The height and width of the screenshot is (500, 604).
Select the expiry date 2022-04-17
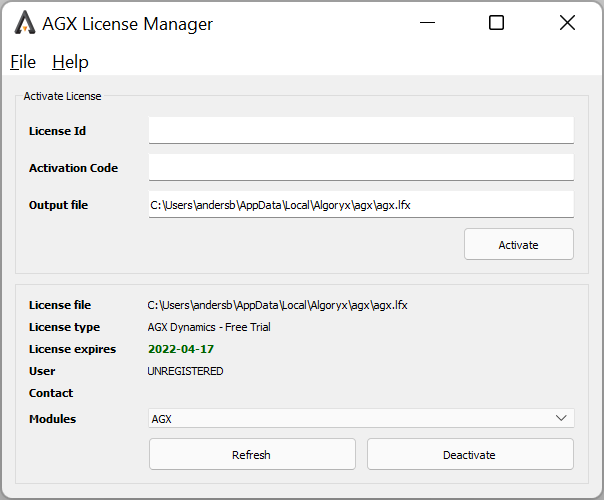coord(181,349)
